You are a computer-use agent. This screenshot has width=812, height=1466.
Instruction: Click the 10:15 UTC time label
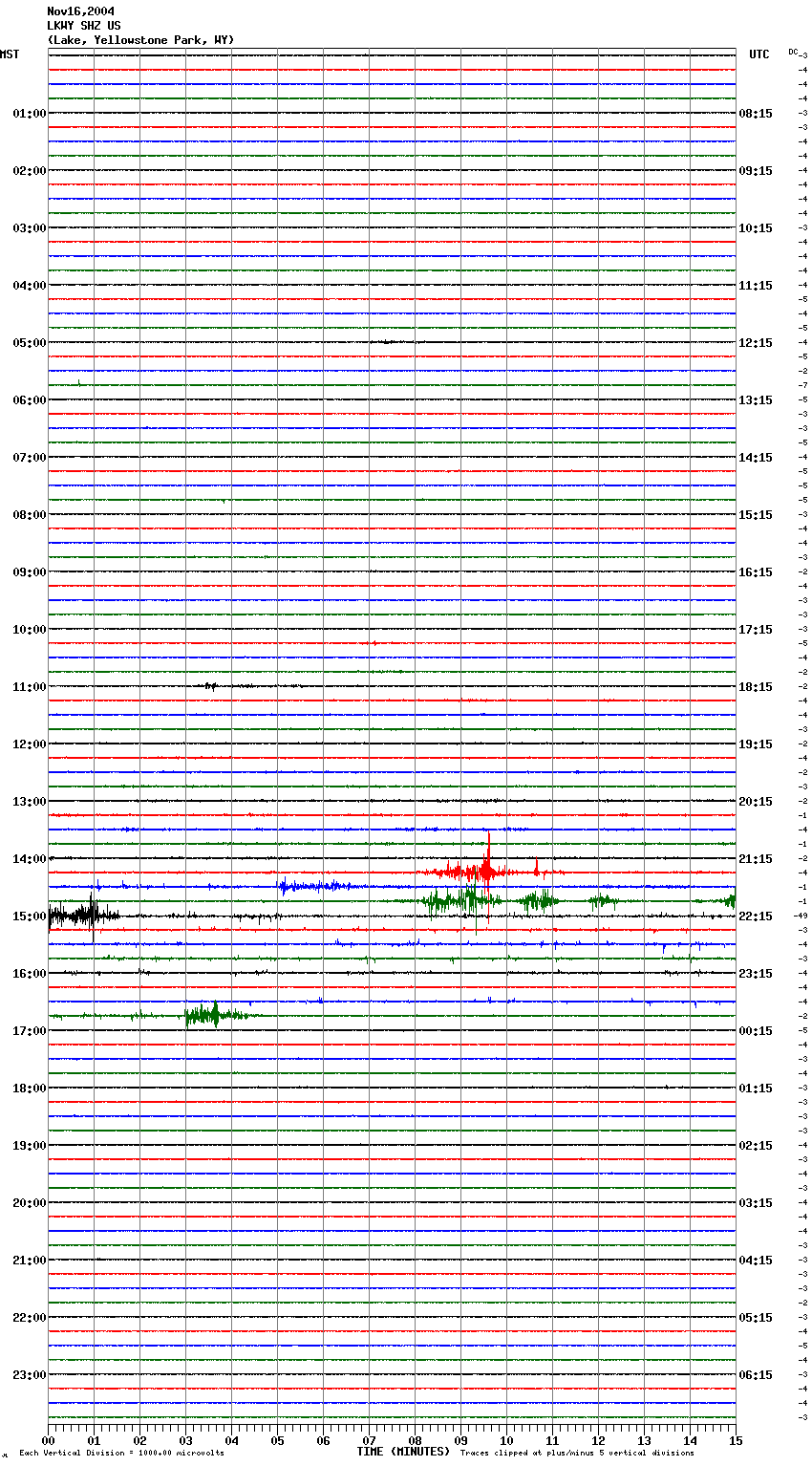point(756,228)
